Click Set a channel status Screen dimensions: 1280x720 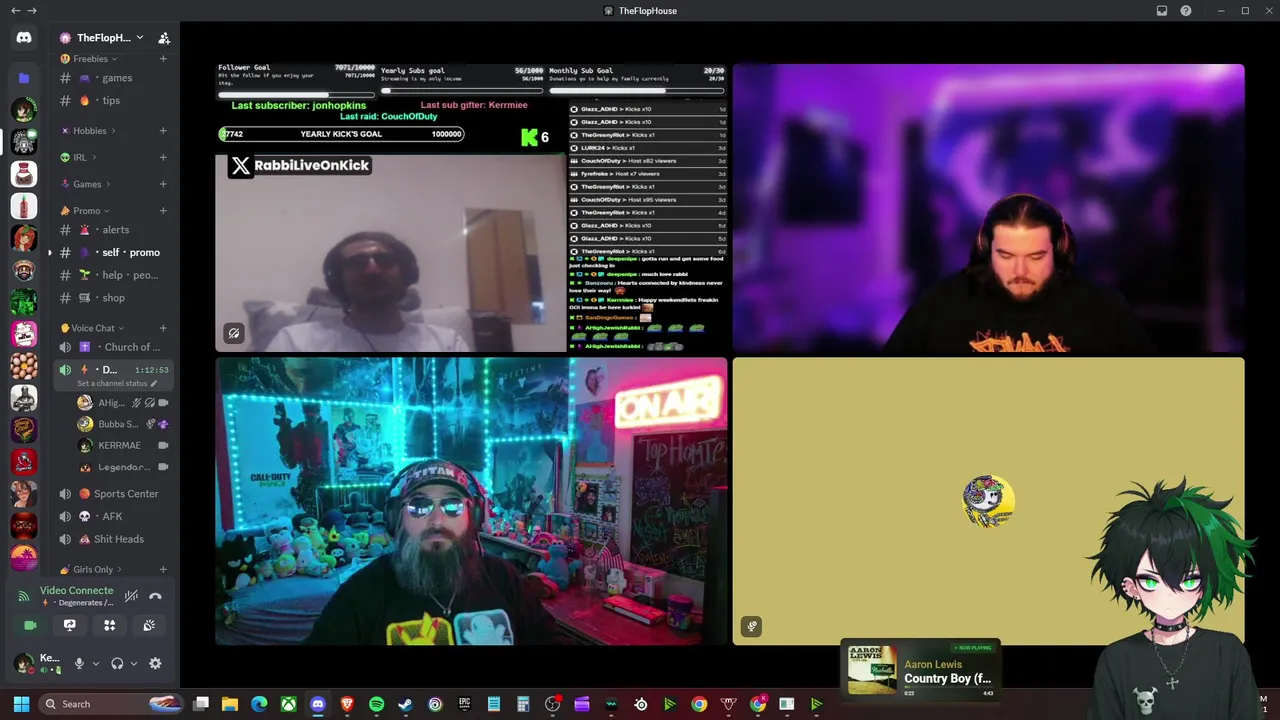coord(117,383)
